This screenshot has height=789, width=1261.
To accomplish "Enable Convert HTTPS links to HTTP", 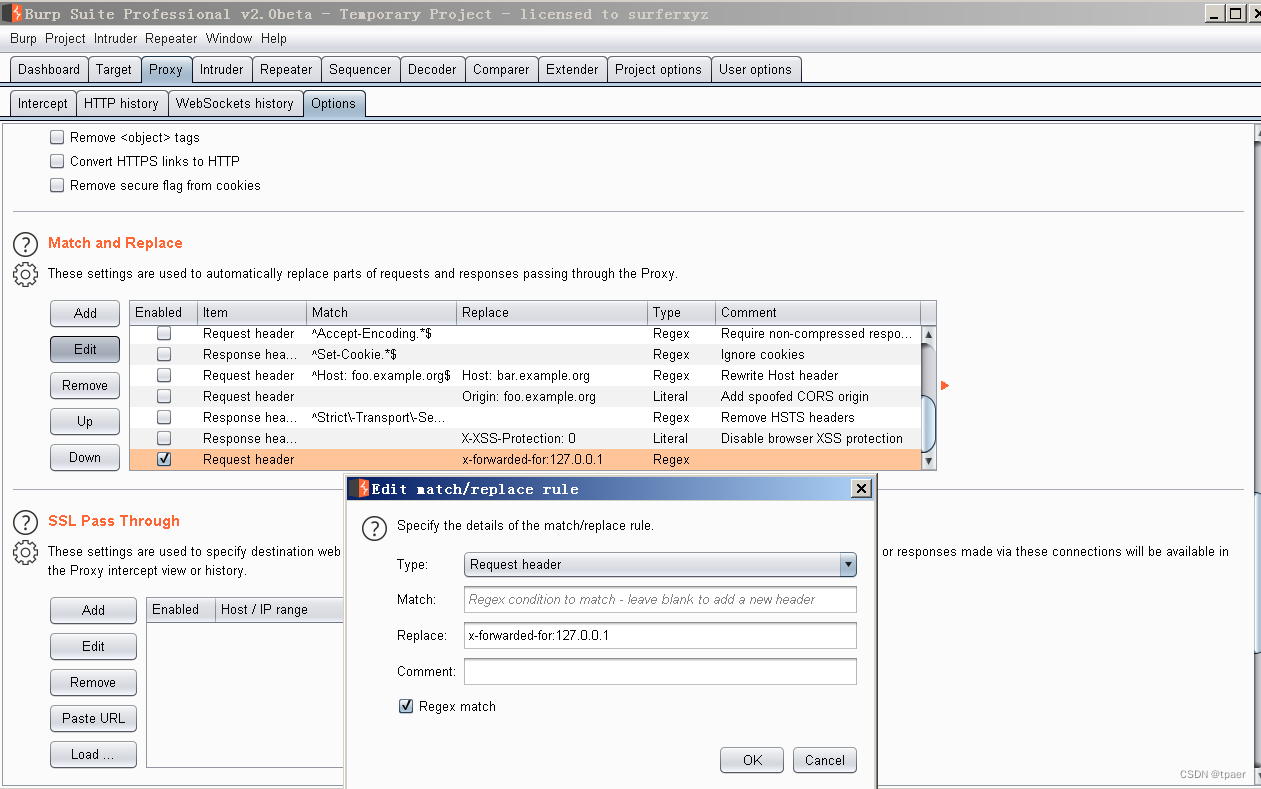I will tap(57, 162).
